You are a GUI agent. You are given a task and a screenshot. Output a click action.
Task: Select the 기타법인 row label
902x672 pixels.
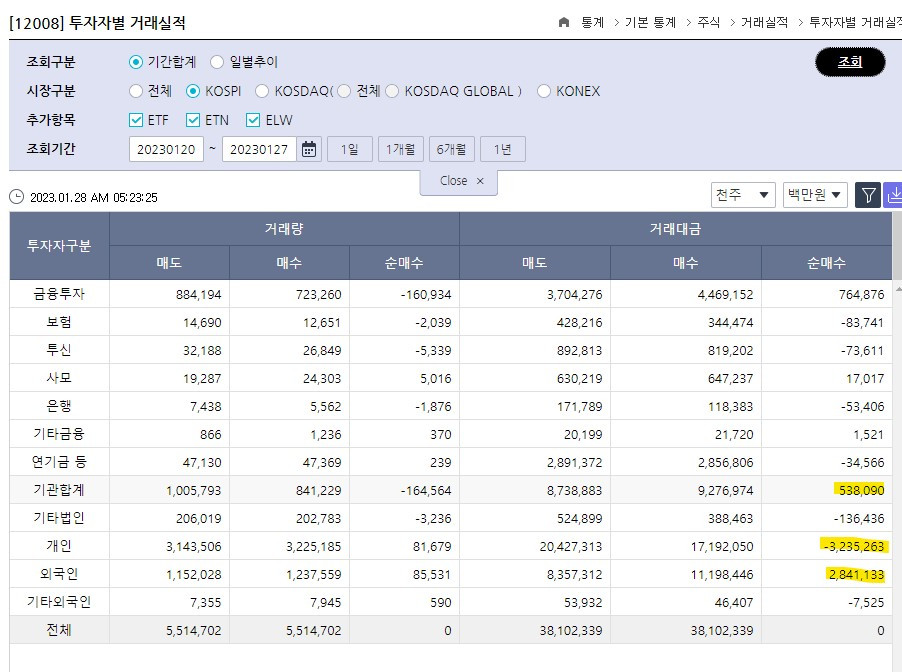coord(59,518)
